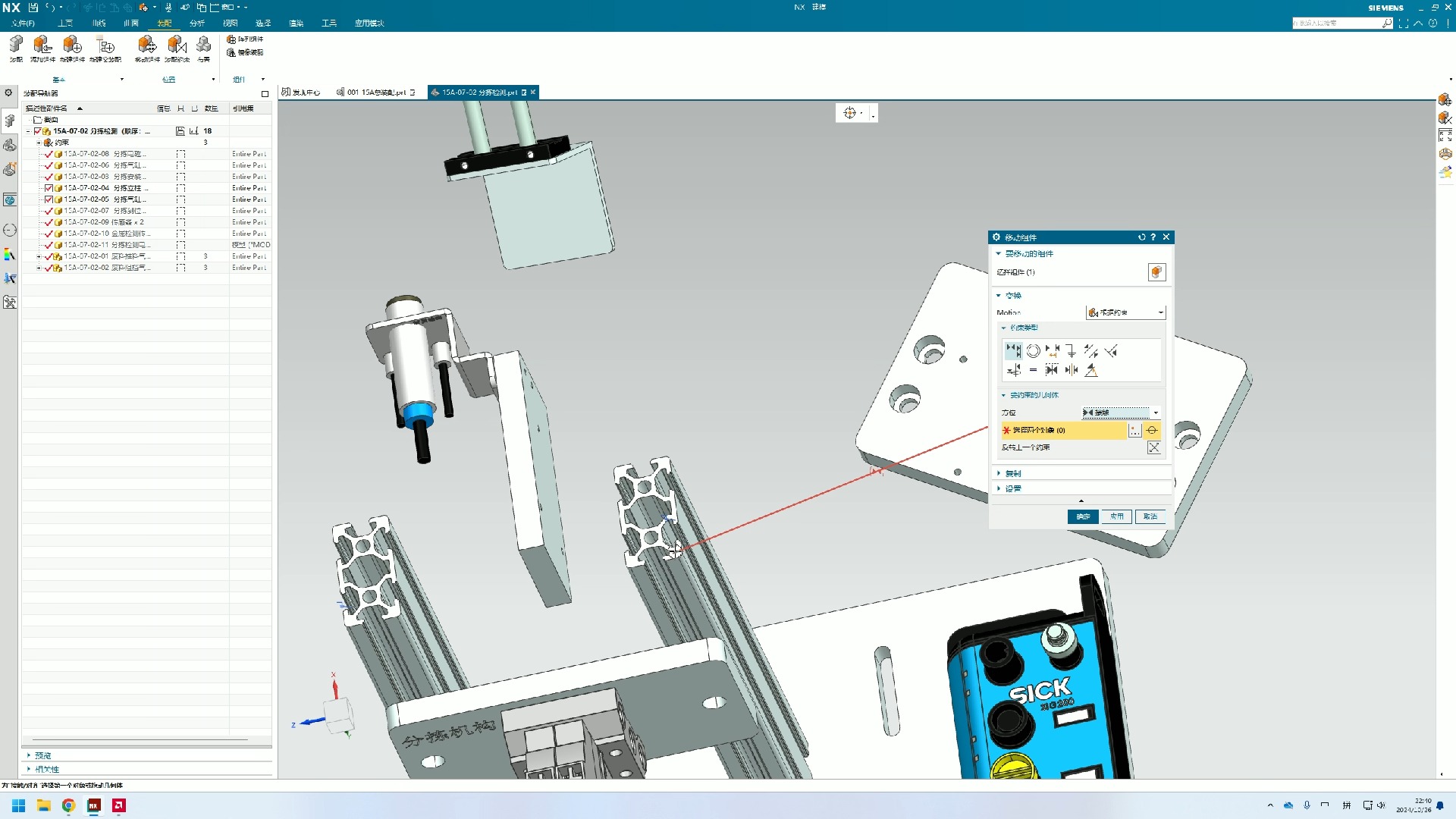The height and width of the screenshot is (819, 1456).
Task: Toggle checkbox for 15A-07-02-05 component
Action: coord(49,199)
